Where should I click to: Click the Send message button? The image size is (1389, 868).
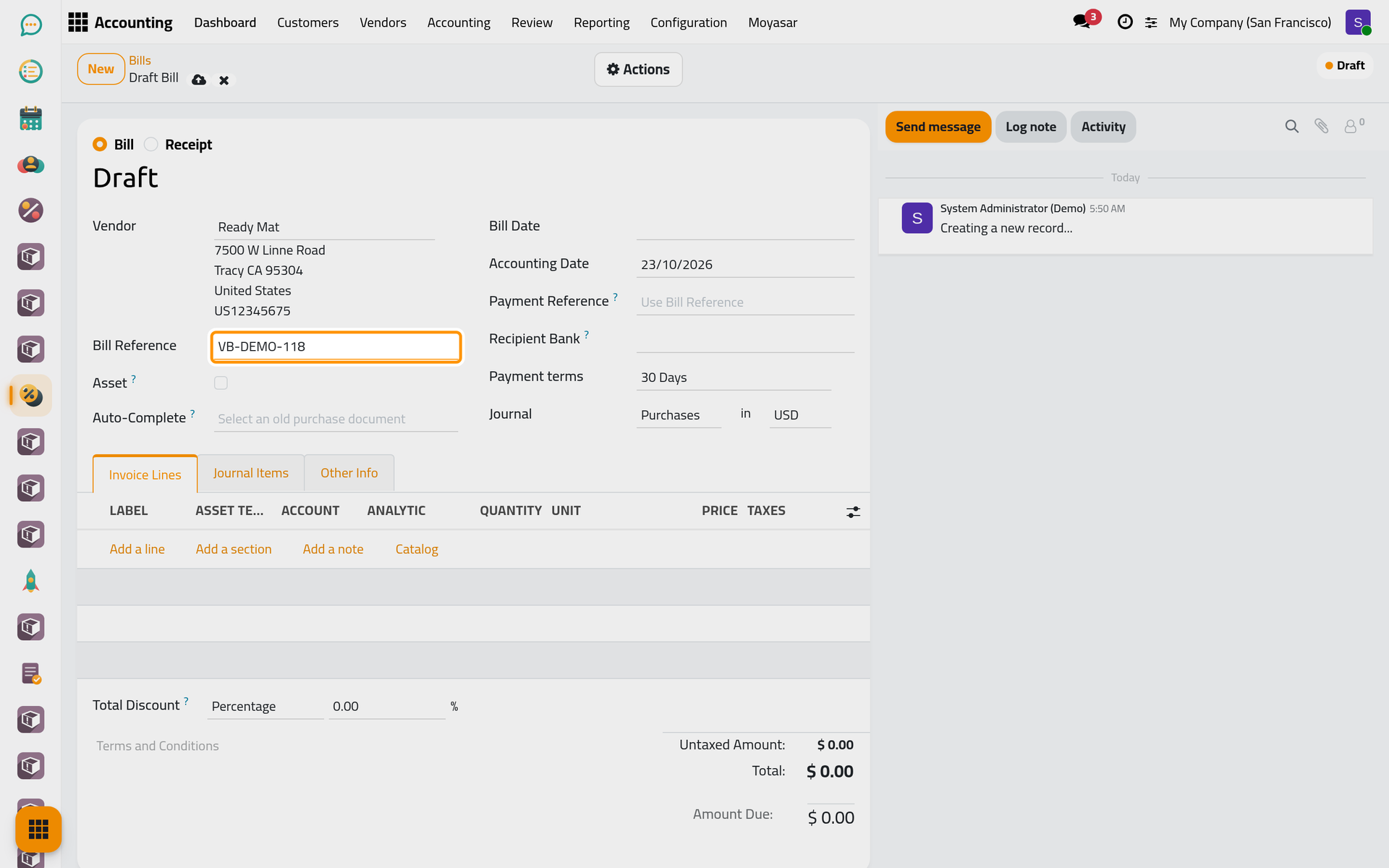click(938, 127)
